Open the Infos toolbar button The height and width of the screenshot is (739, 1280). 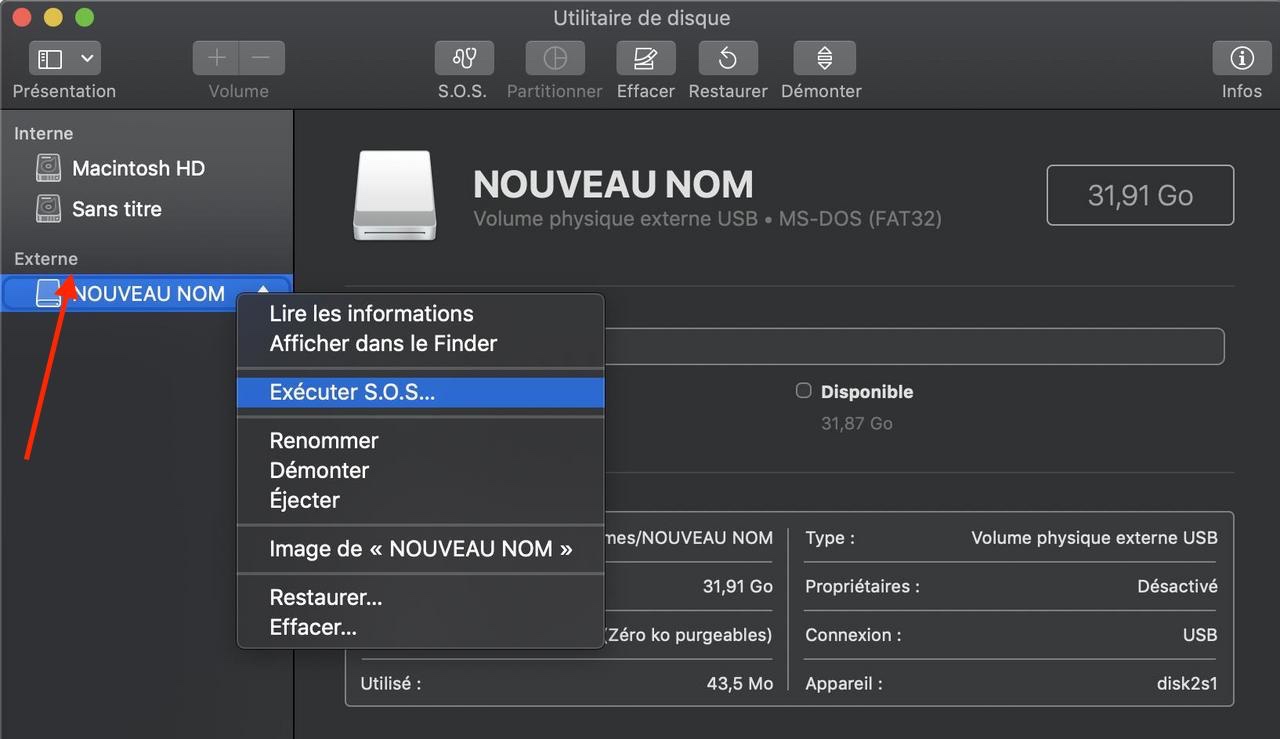(x=1242, y=58)
